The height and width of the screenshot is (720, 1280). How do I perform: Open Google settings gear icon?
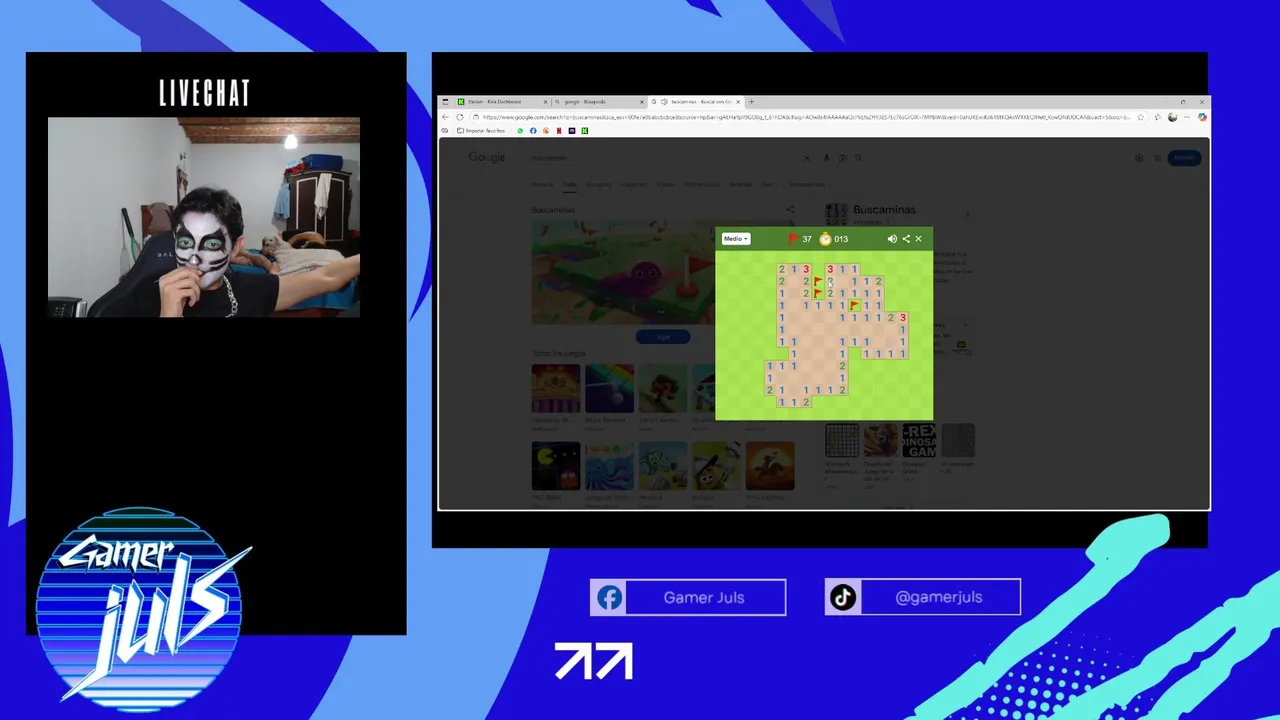pos(1139,158)
